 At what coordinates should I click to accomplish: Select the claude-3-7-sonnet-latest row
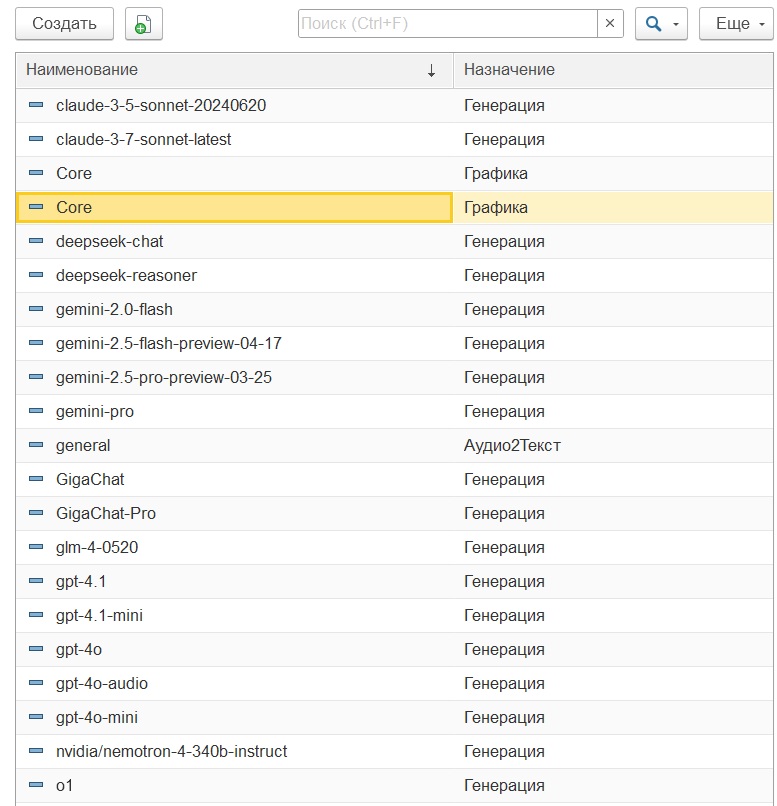click(394, 139)
